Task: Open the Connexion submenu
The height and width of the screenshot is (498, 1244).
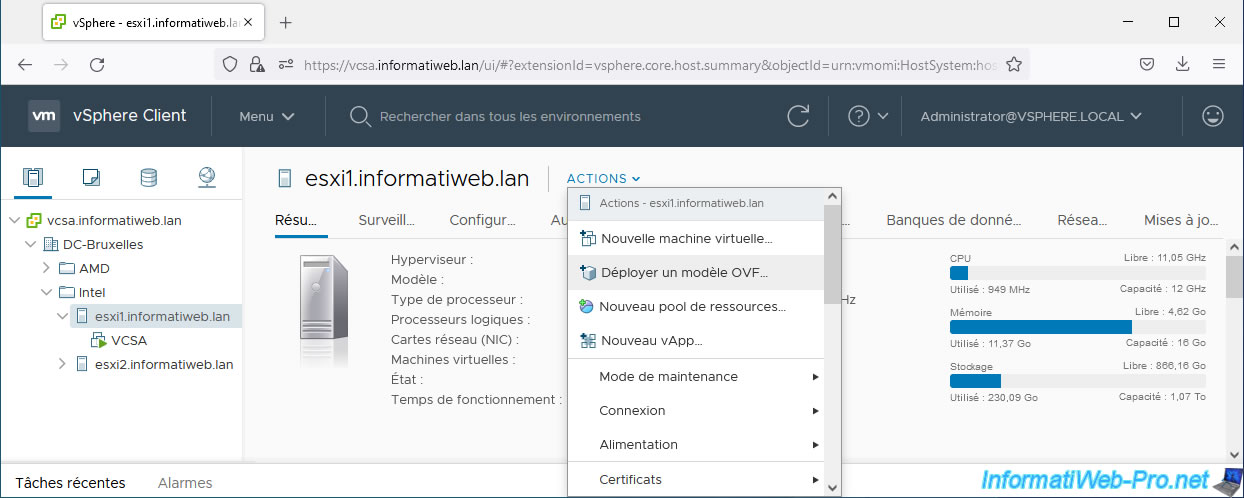Action: [695, 410]
